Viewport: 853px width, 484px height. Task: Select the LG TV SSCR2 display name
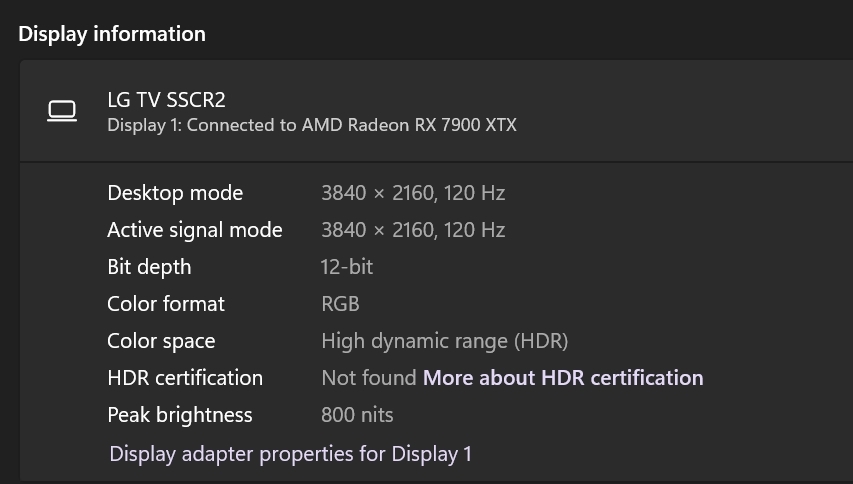pos(166,99)
